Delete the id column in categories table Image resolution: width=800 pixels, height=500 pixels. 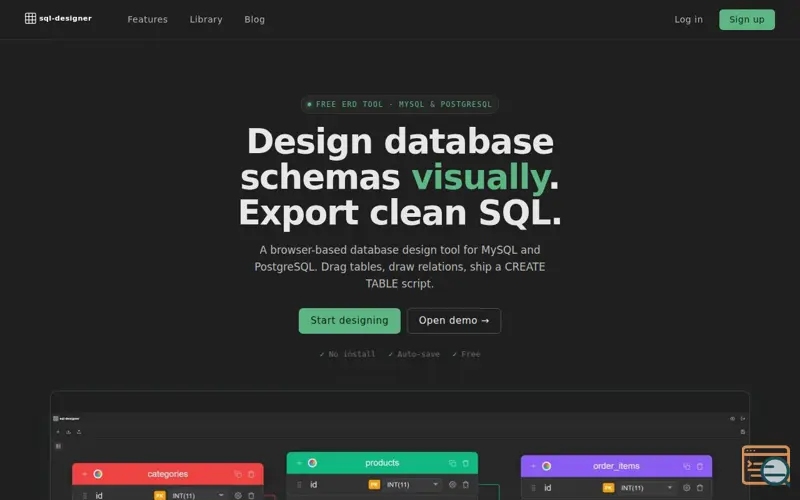(251, 495)
